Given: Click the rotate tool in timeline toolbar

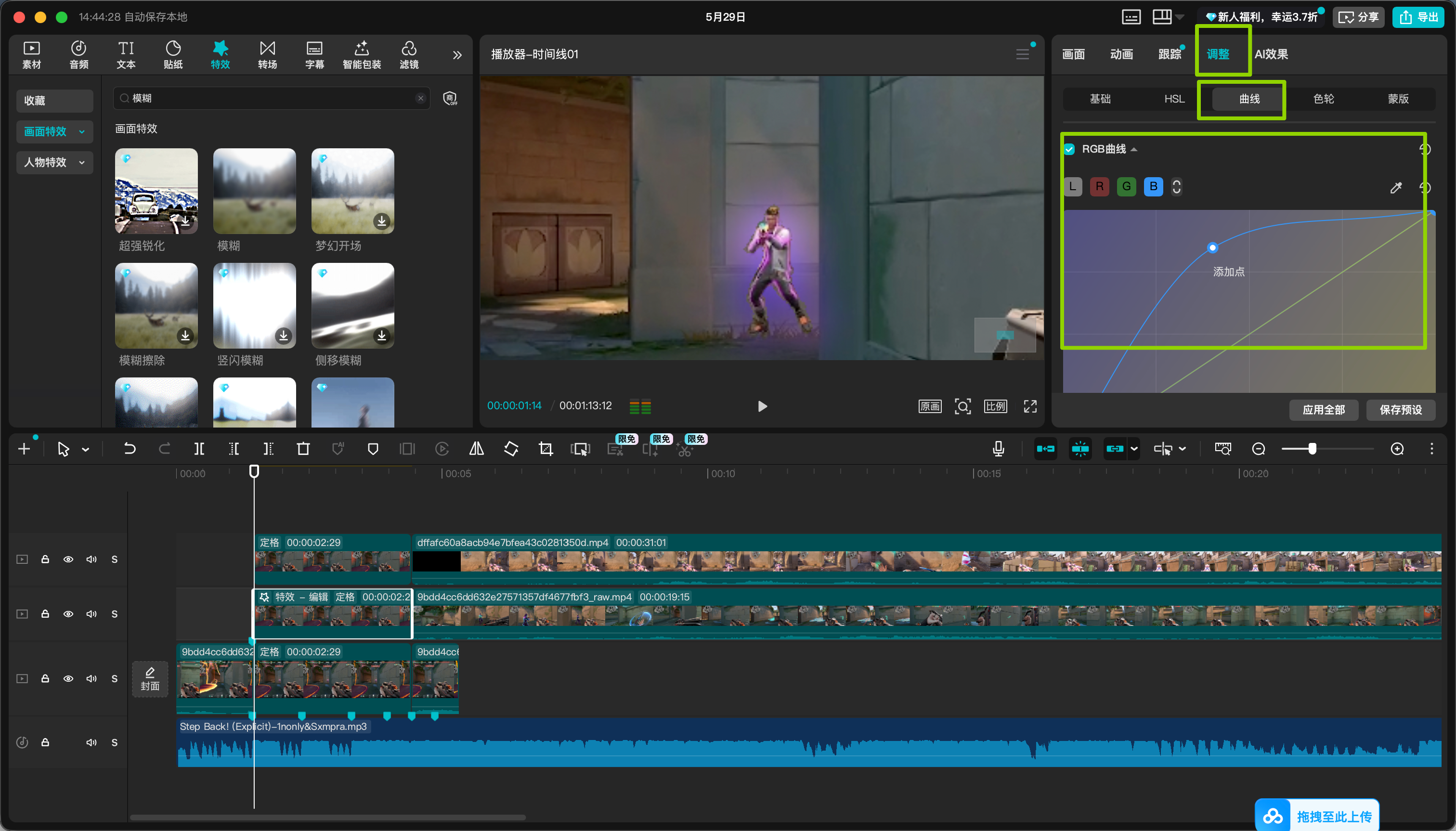Looking at the screenshot, I should tap(511, 449).
